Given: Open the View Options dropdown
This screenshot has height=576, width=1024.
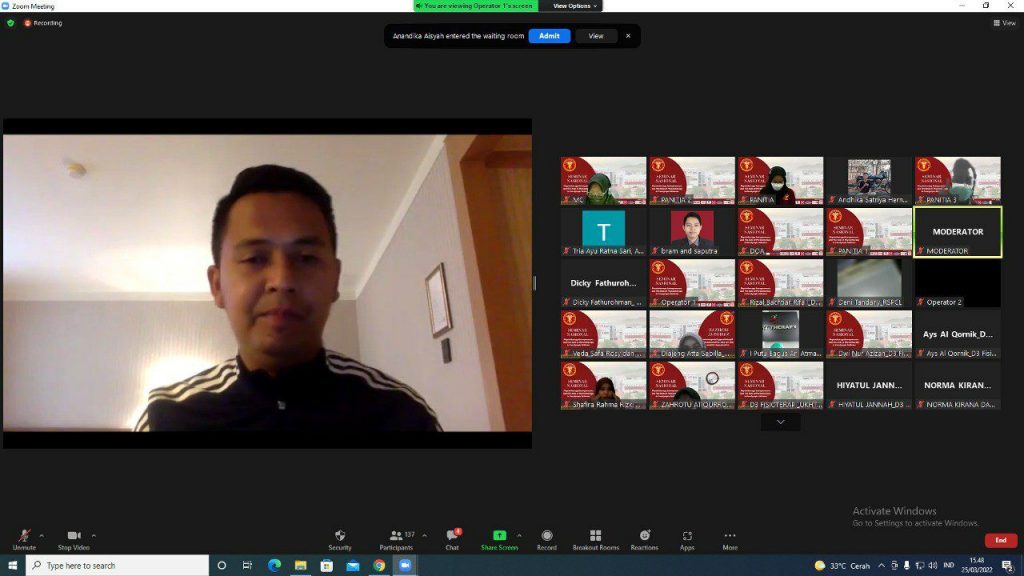Looking at the screenshot, I should pyautogui.click(x=575, y=6).
